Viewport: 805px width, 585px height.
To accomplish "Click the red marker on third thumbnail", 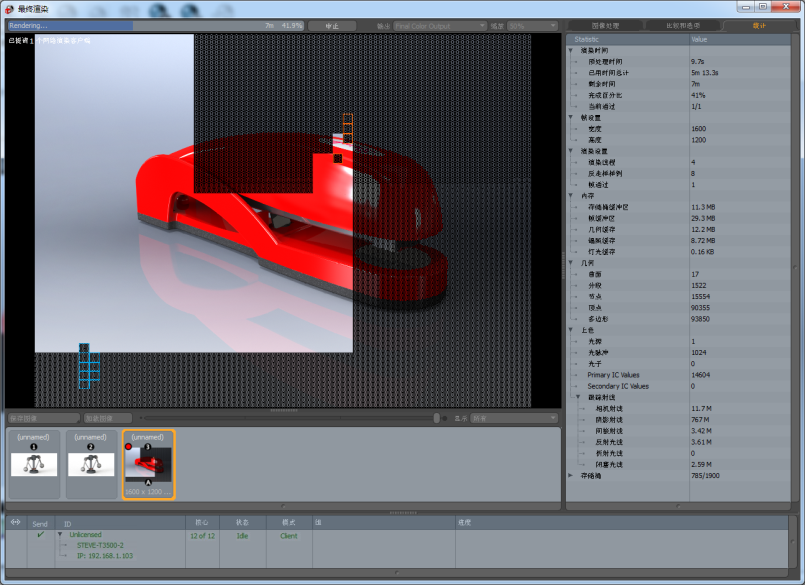I will point(129,446).
